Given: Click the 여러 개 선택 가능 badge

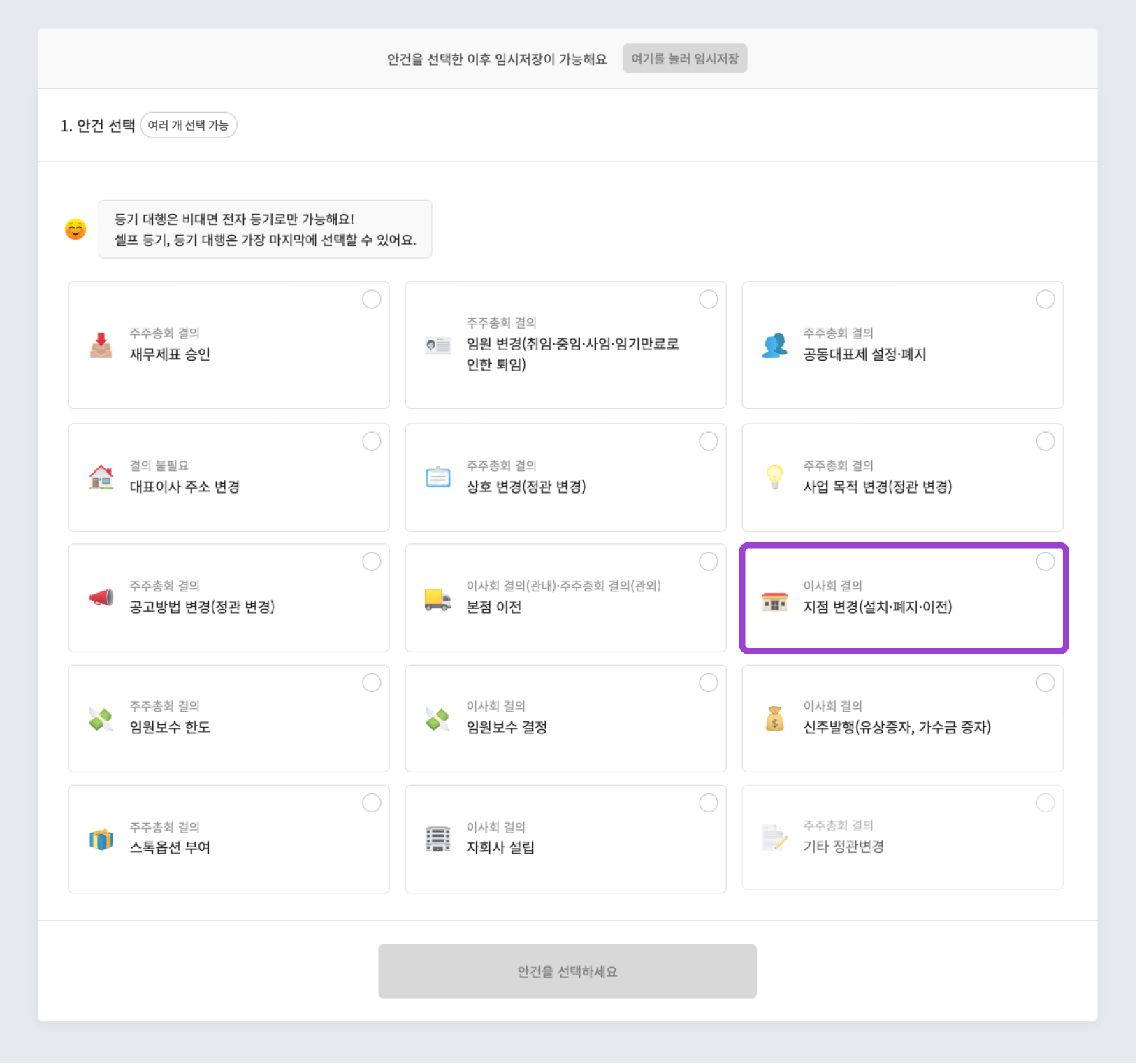Looking at the screenshot, I should click(189, 125).
